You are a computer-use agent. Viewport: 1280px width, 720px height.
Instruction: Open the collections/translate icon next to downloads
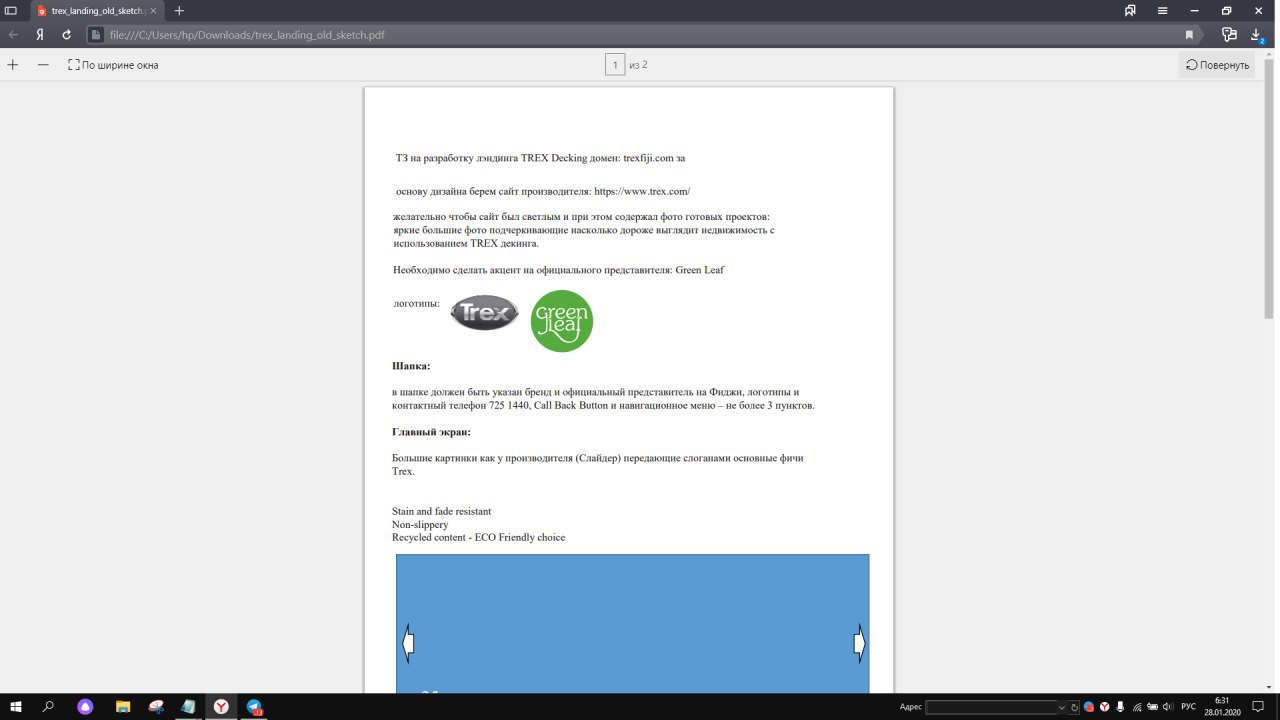[1229, 34]
